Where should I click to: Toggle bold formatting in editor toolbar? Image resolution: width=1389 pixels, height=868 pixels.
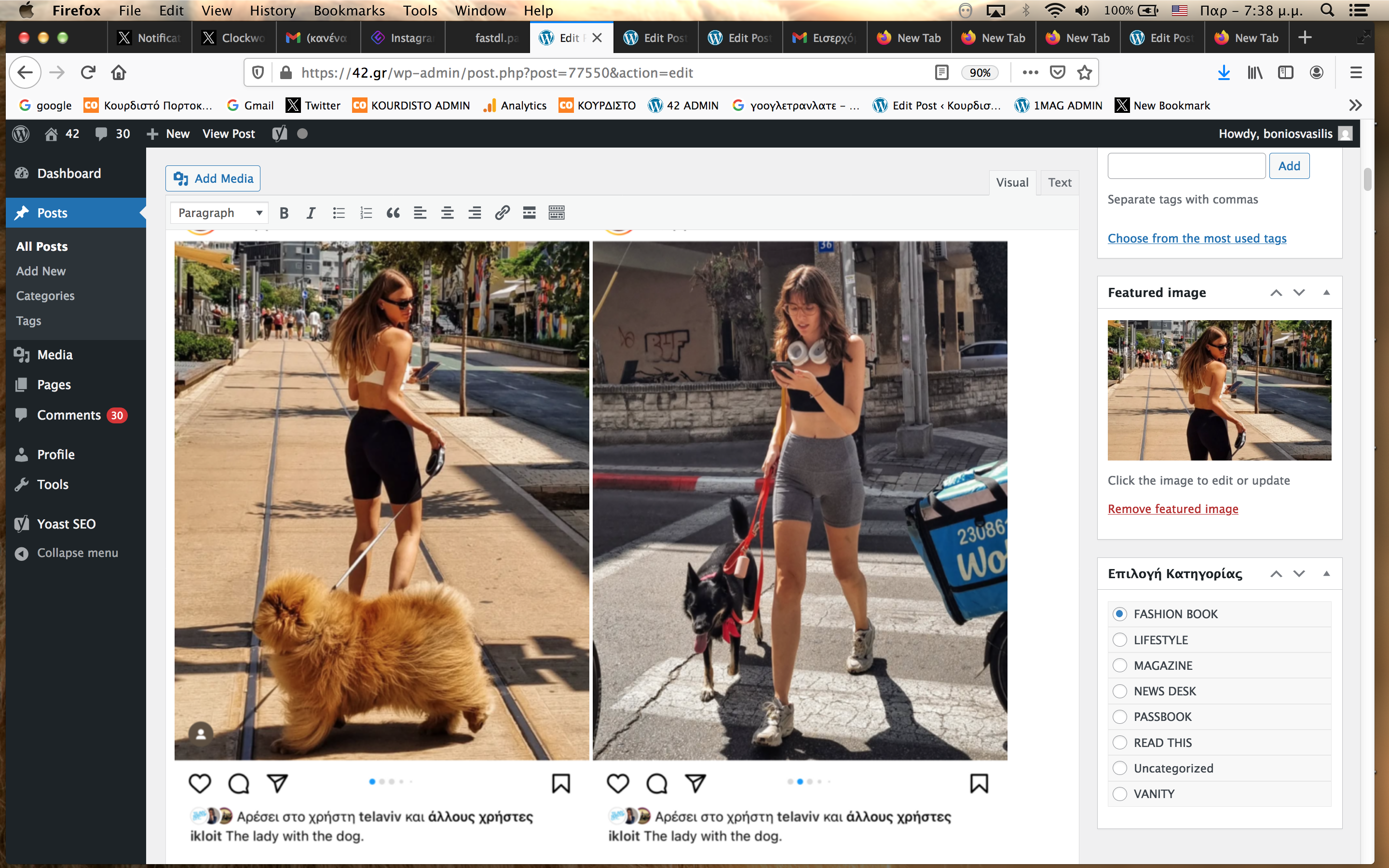[284, 213]
